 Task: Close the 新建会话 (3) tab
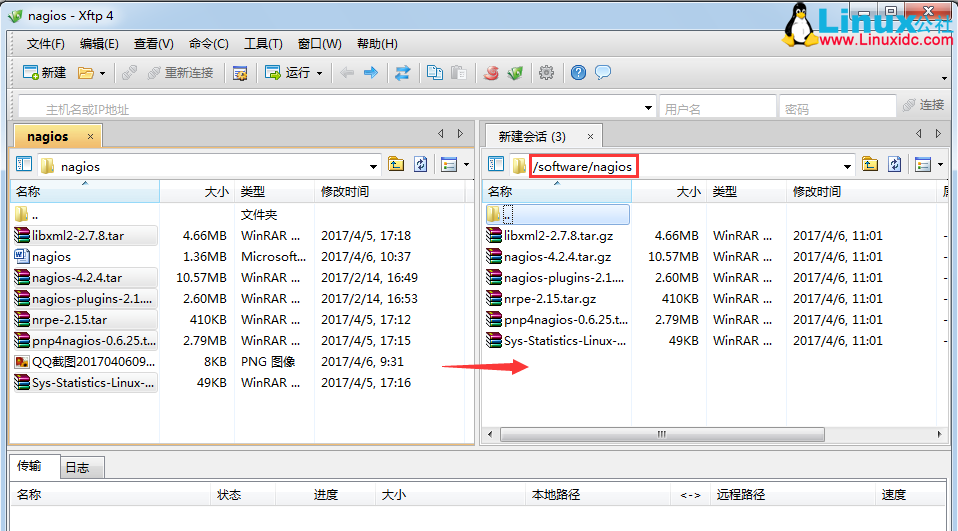pos(590,137)
